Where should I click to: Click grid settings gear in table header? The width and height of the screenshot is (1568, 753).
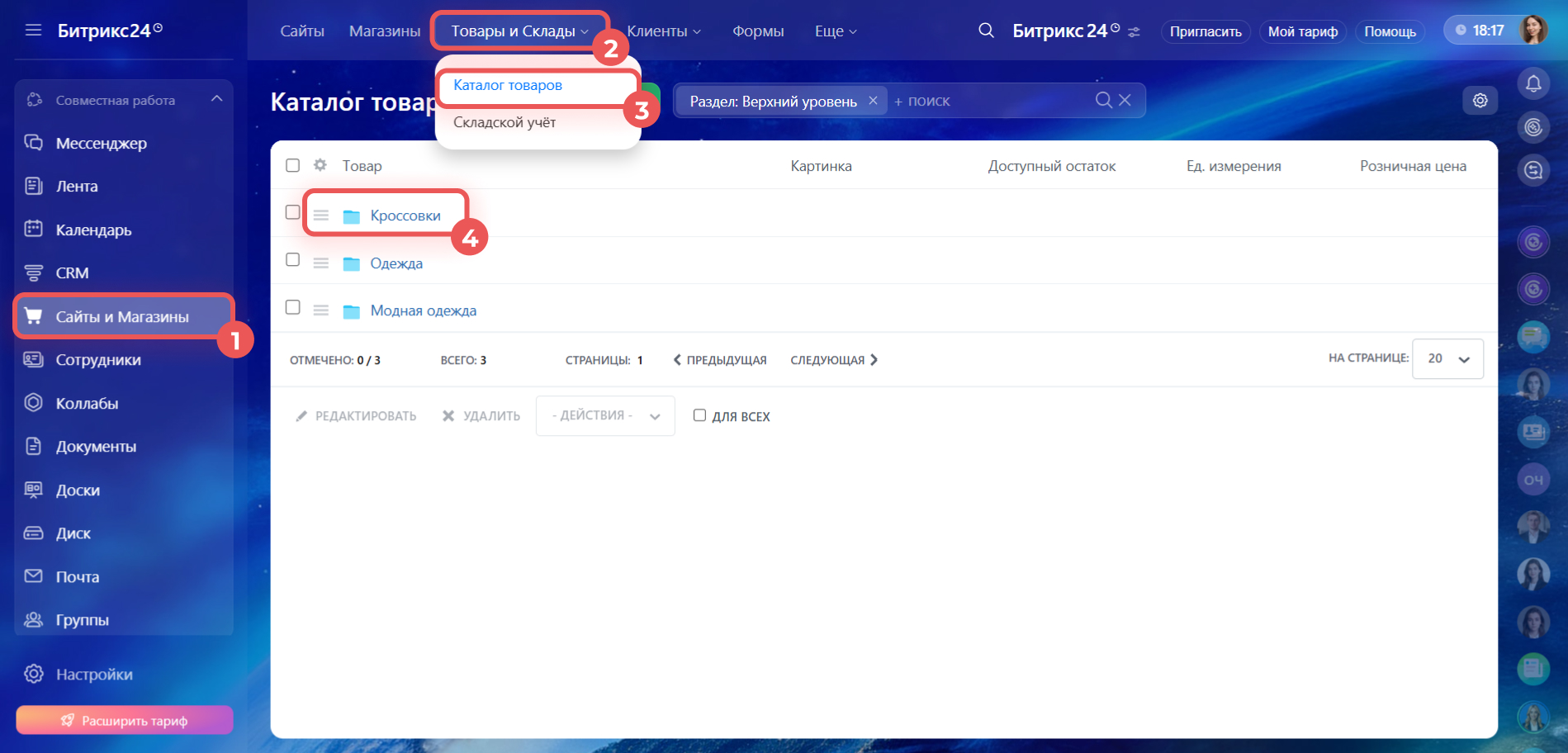pos(320,165)
